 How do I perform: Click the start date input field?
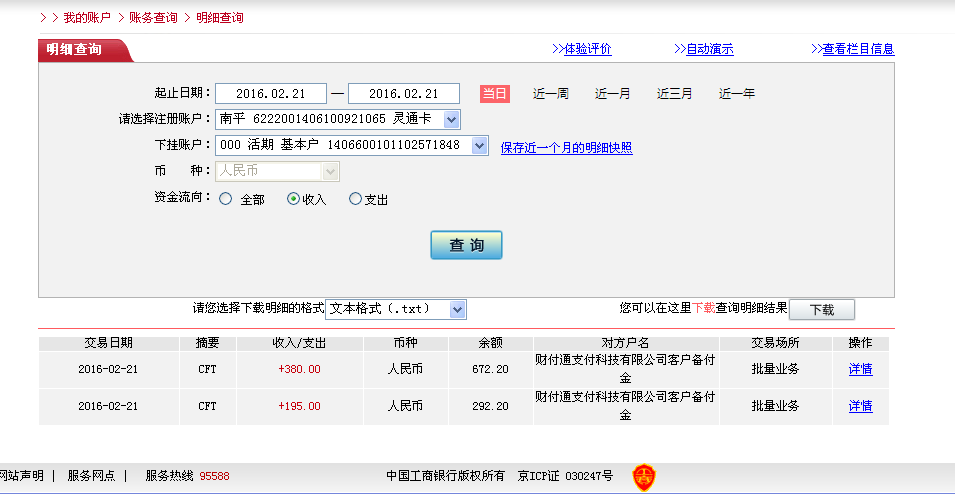[x=271, y=94]
